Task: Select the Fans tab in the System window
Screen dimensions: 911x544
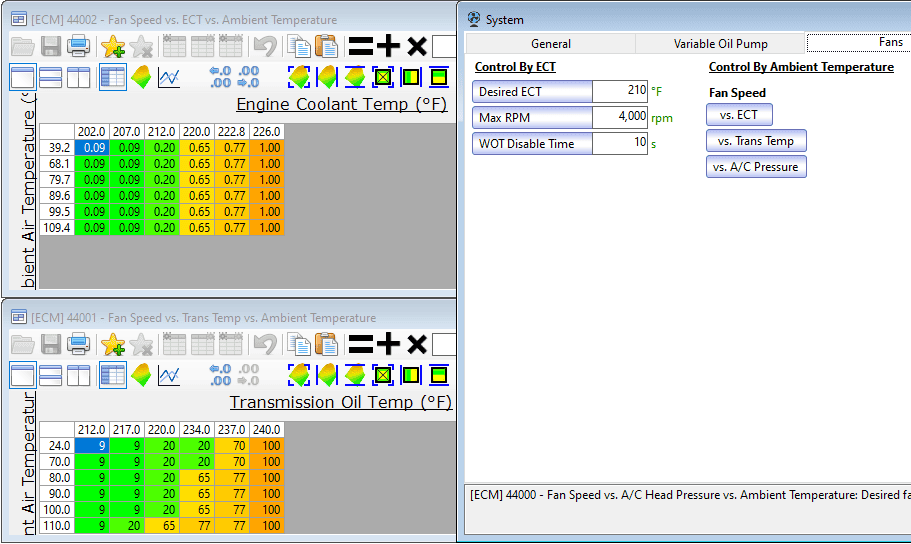Action: click(859, 42)
